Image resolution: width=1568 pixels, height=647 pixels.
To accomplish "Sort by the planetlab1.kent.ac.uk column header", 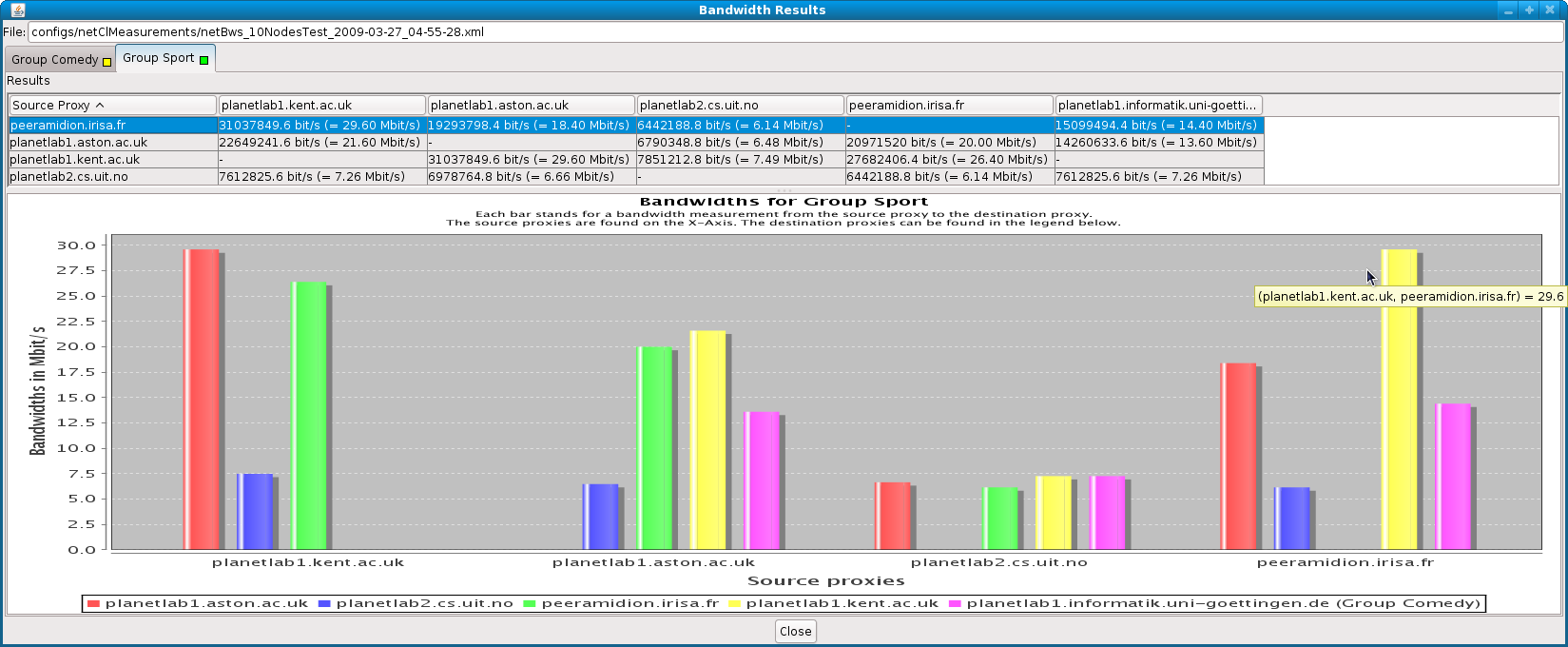I will tap(321, 106).
